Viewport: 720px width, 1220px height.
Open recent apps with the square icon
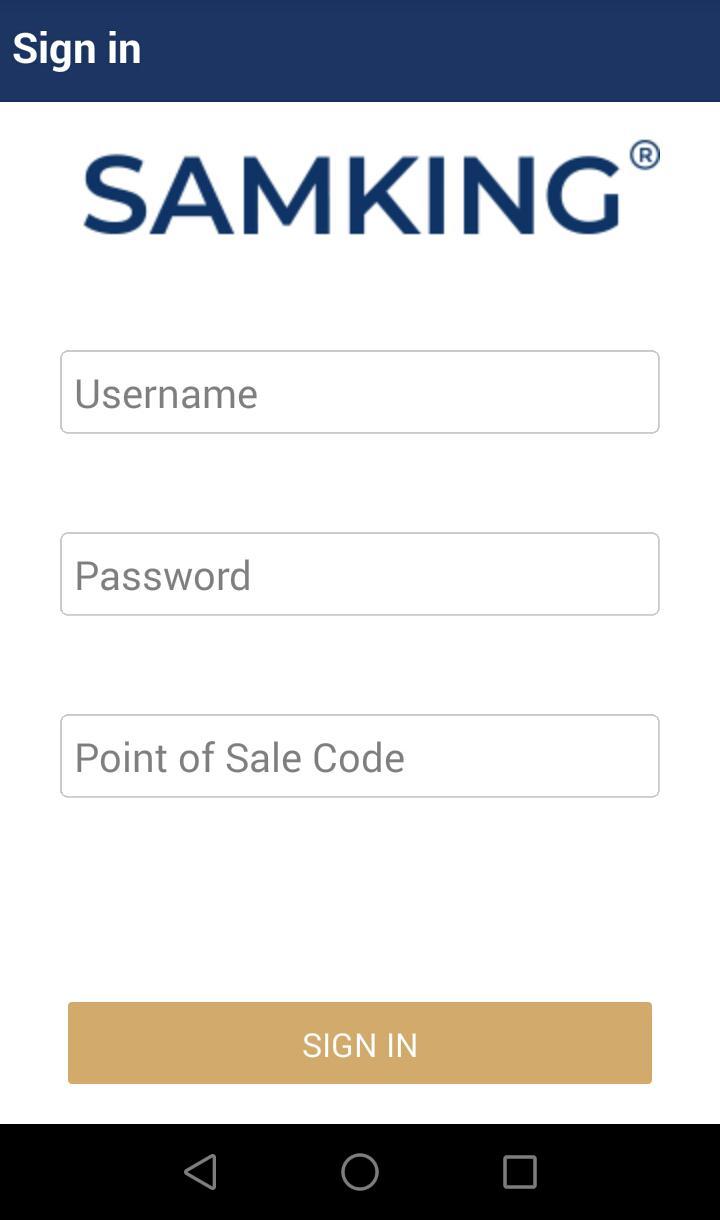[519, 1172]
